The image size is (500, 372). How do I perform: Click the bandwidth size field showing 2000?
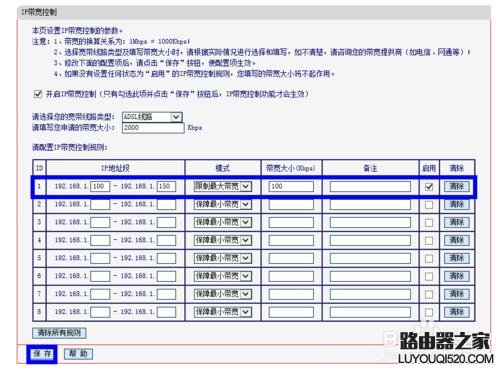tap(153, 128)
